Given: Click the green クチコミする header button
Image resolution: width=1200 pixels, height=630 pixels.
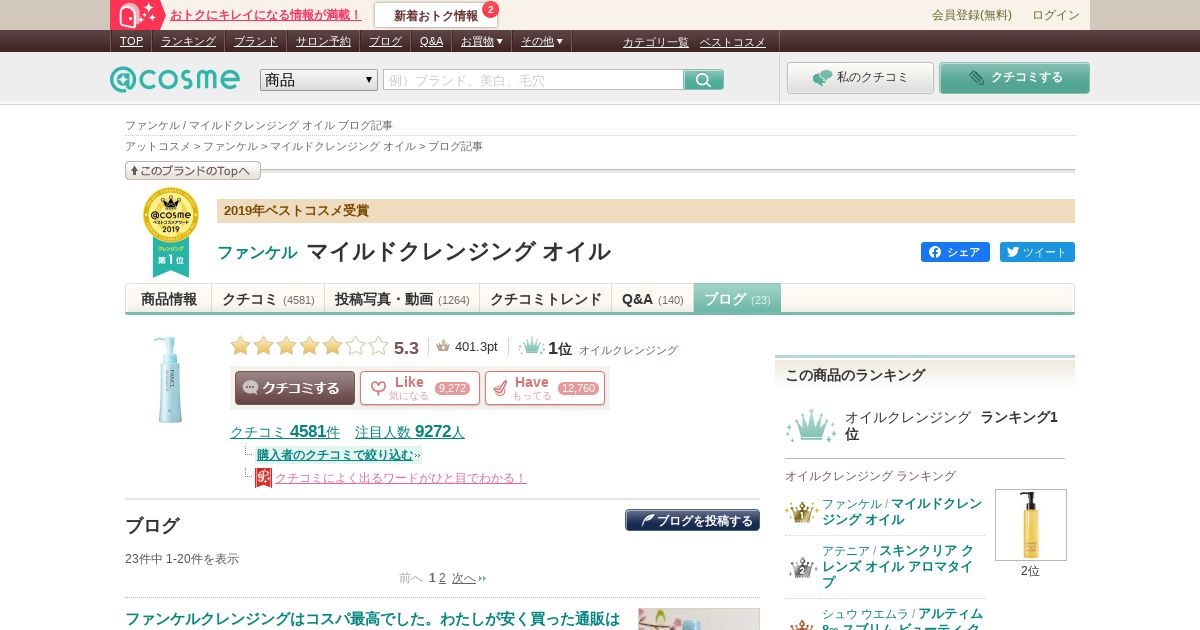Looking at the screenshot, I should pyautogui.click(x=1014, y=78).
